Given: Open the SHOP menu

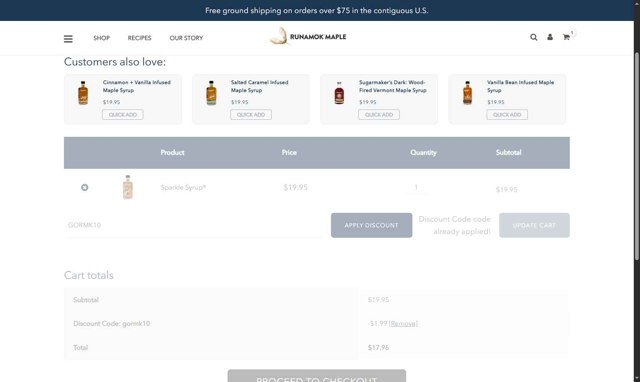Looking at the screenshot, I should 101,38.
